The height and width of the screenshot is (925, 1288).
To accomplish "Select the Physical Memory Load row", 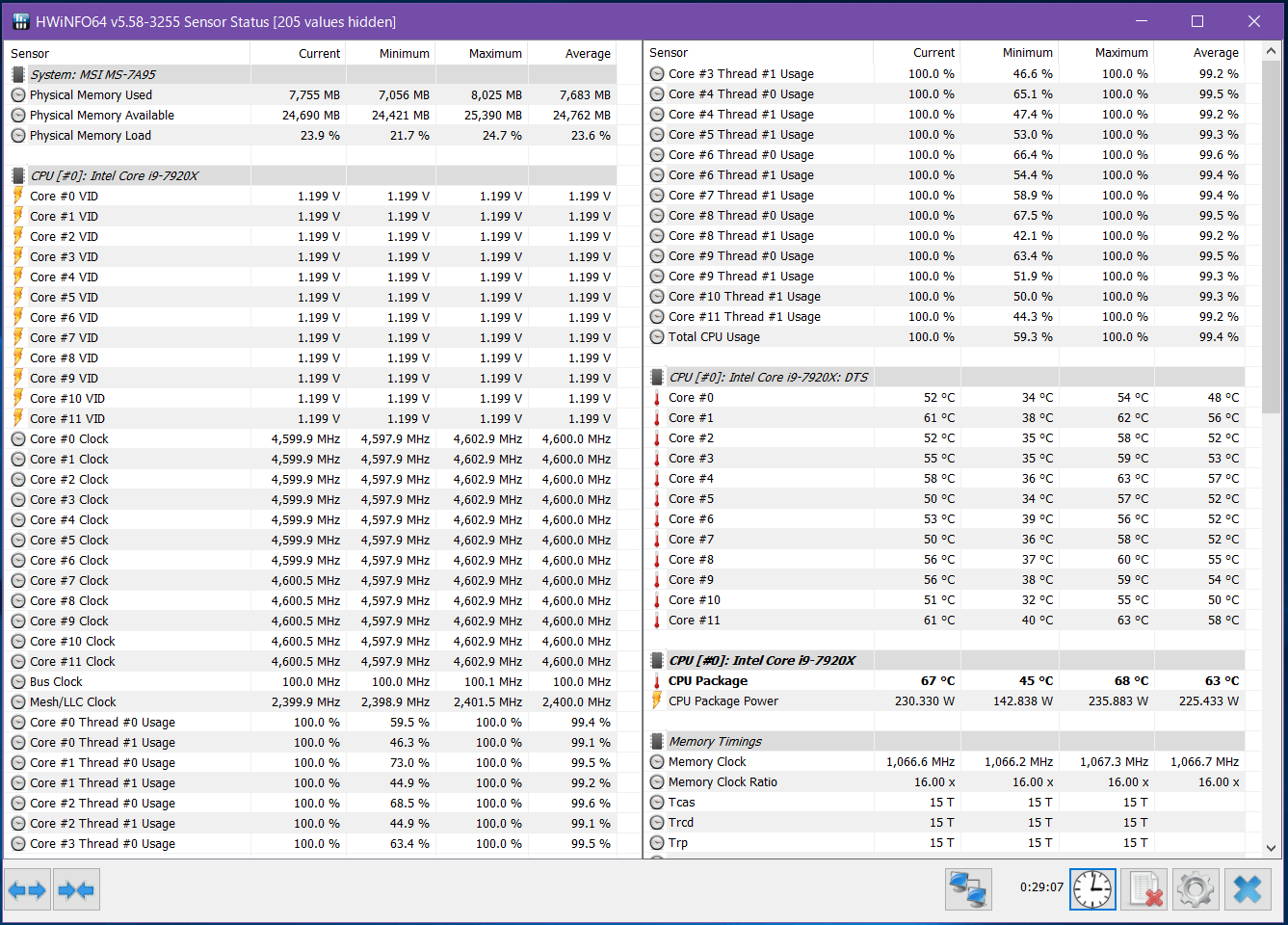I will pyautogui.click(x=310, y=135).
